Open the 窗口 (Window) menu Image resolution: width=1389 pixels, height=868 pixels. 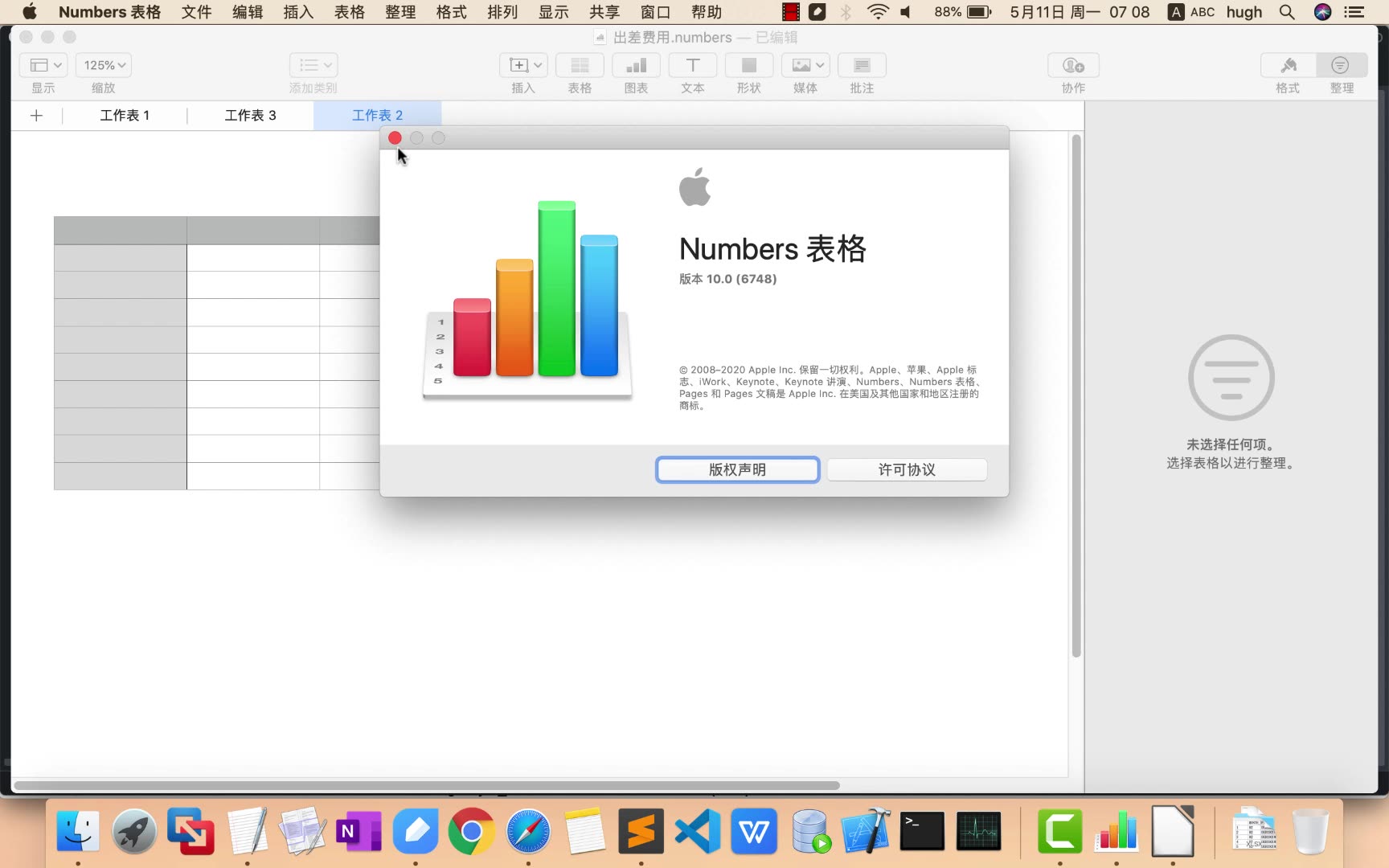(x=655, y=12)
